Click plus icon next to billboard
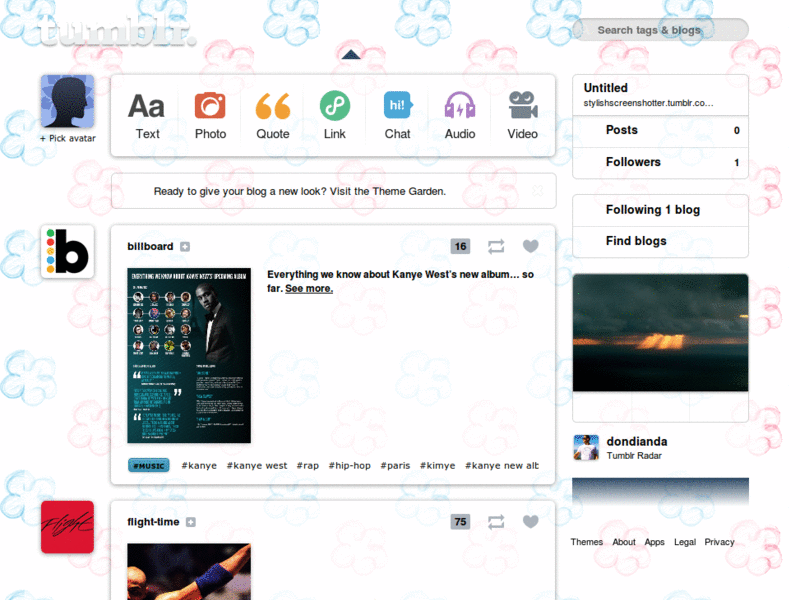 click(185, 247)
